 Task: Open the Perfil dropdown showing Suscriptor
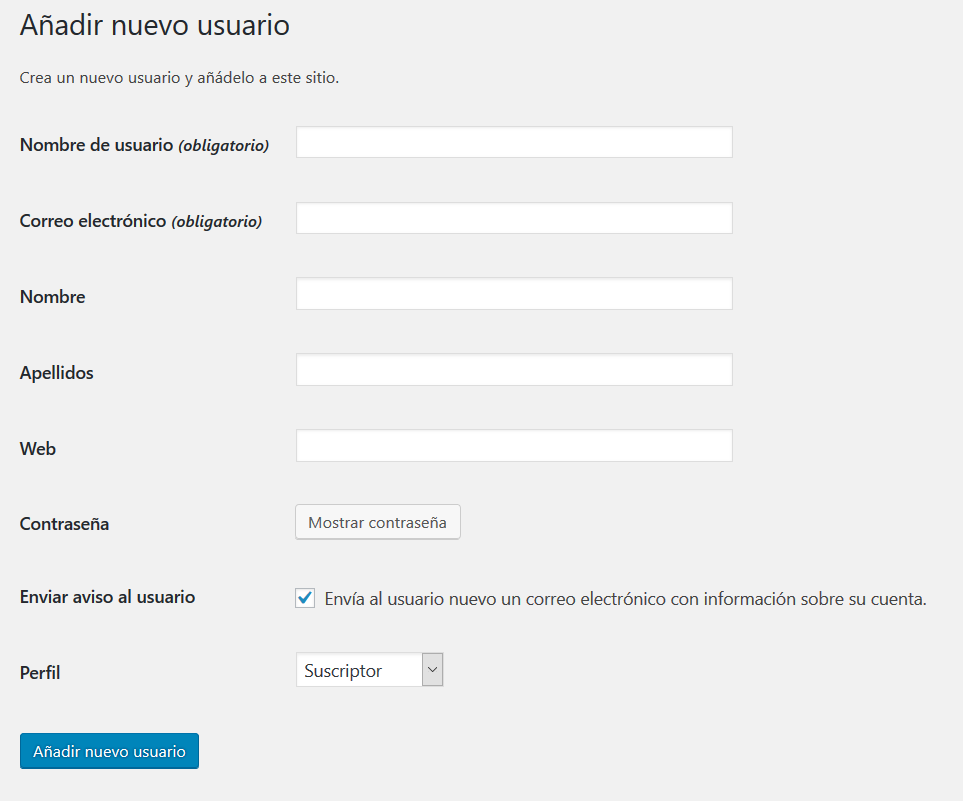coord(358,671)
